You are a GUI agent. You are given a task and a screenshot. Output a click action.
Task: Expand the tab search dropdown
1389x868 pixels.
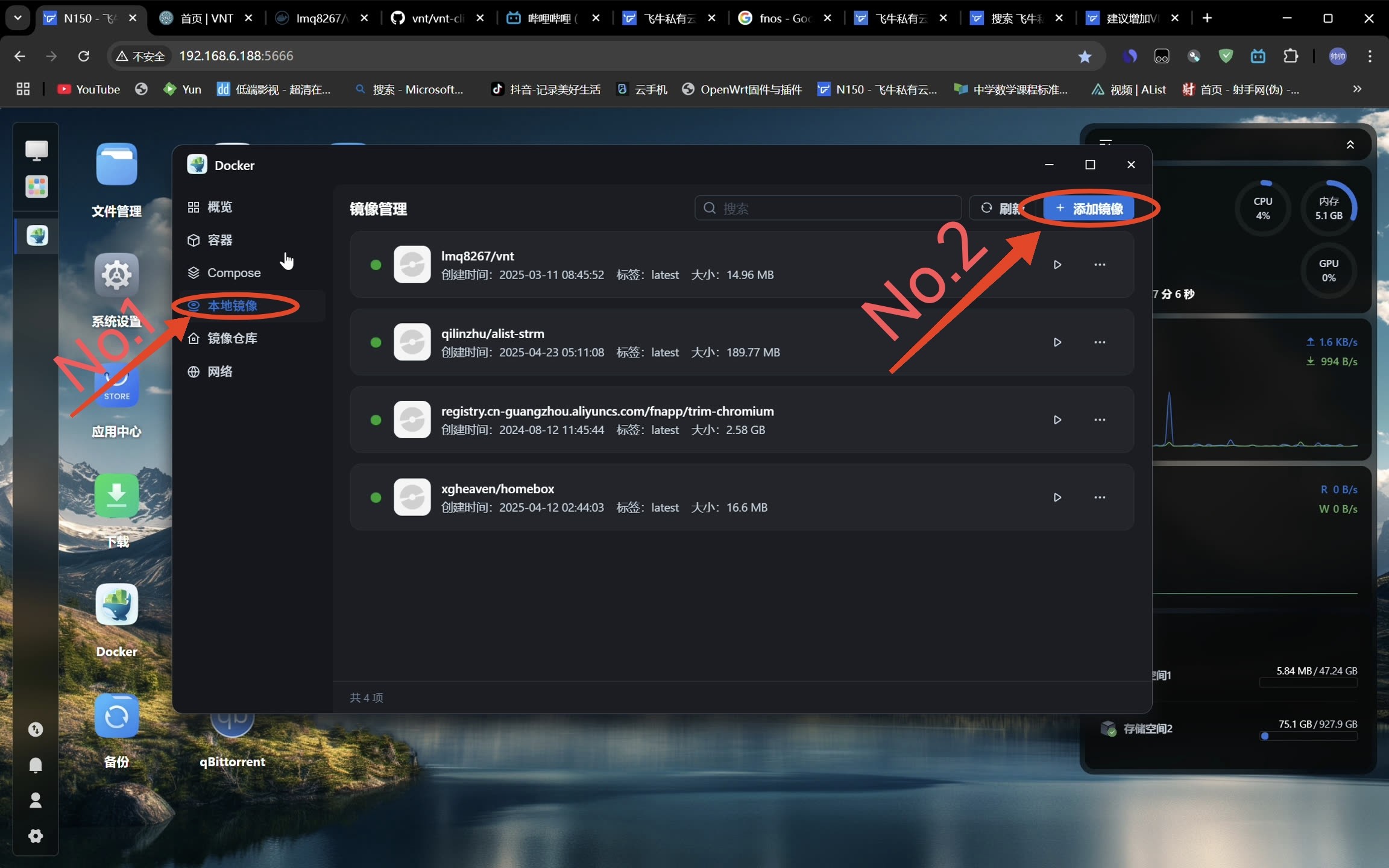click(x=17, y=18)
